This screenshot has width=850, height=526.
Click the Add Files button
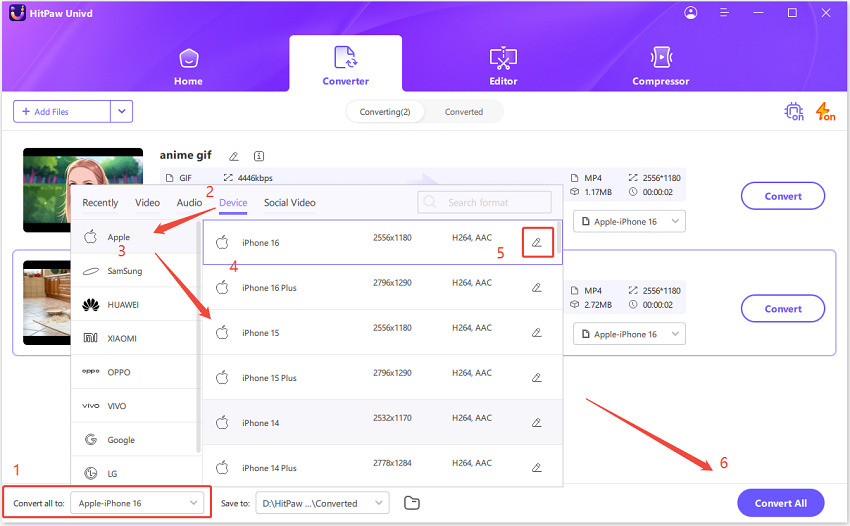click(x=62, y=112)
